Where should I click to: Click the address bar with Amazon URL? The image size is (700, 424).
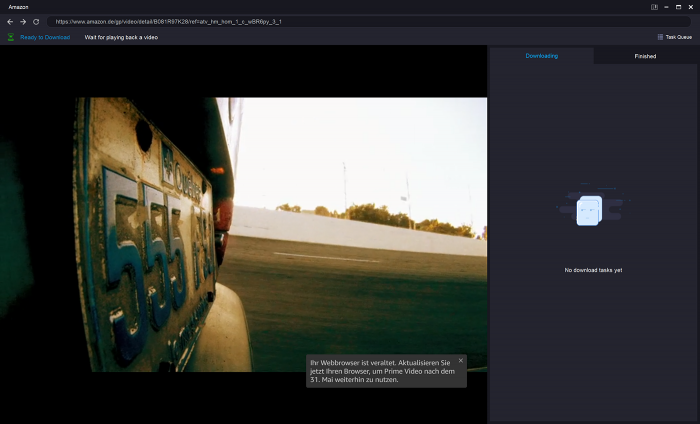[369, 21]
